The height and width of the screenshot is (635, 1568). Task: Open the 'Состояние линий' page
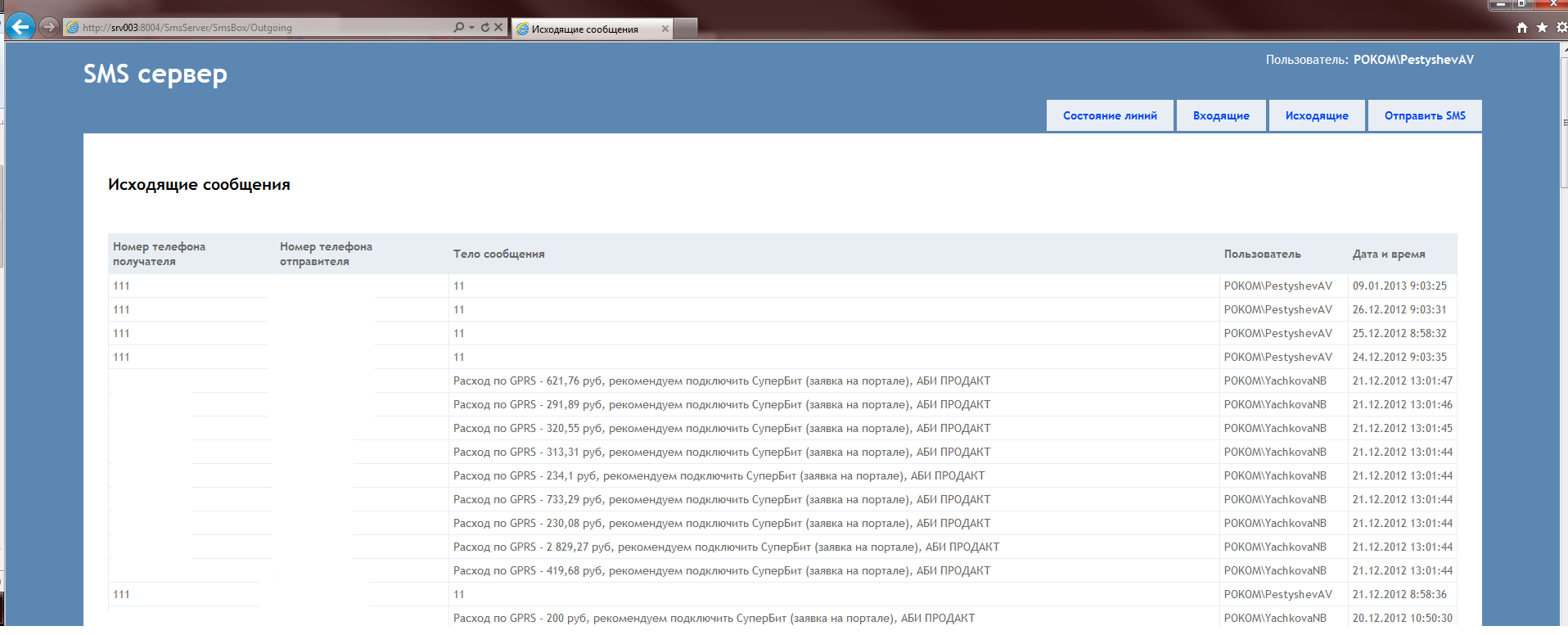click(1110, 115)
